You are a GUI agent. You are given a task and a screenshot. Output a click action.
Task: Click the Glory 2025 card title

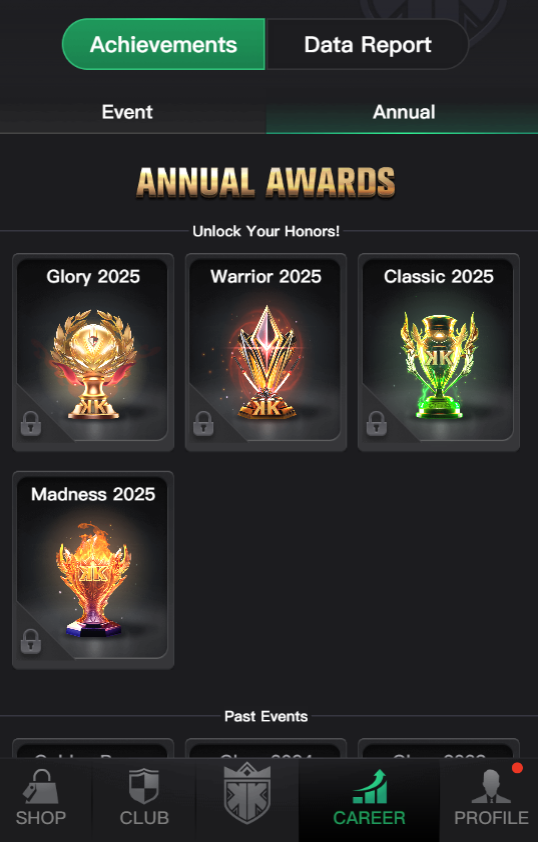tap(93, 276)
